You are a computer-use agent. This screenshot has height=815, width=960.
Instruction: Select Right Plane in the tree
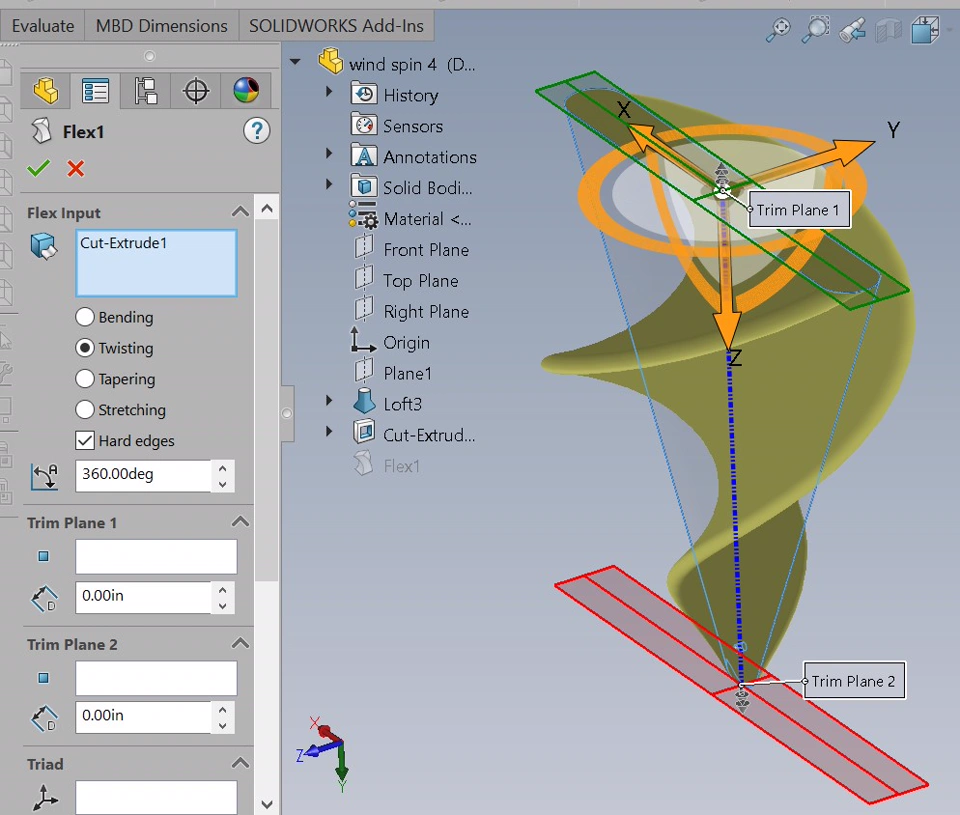[x=426, y=312]
